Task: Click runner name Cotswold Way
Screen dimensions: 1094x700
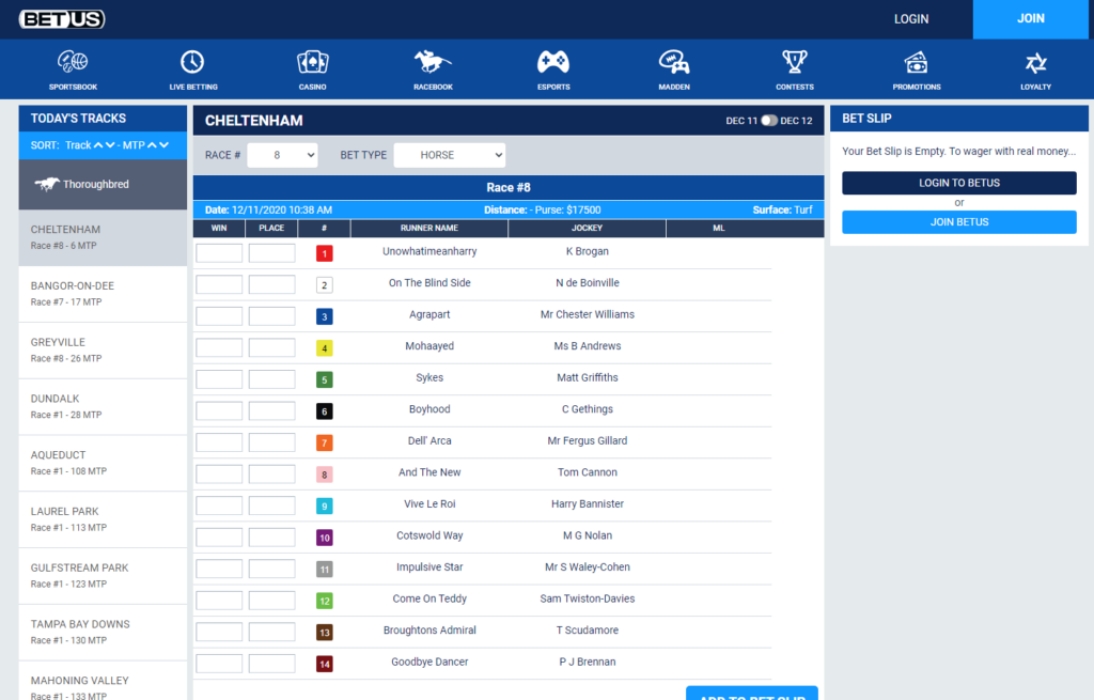Action: pos(429,535)
